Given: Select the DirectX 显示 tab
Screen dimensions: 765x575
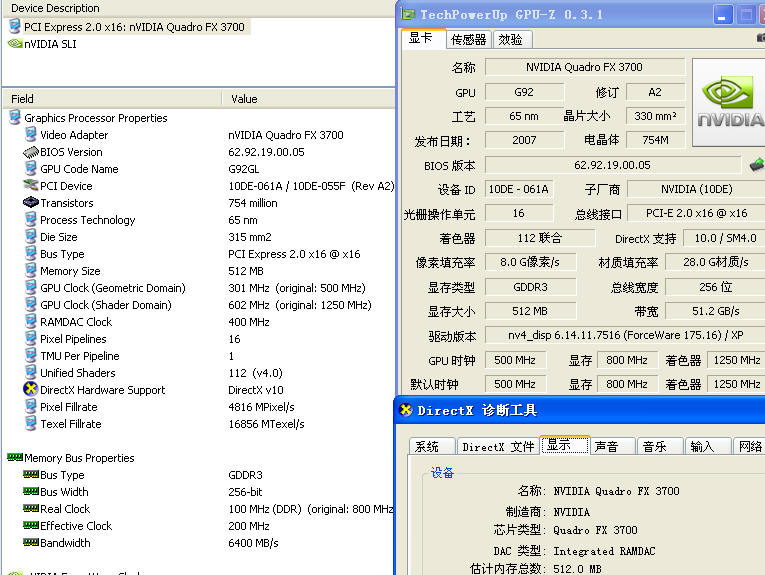Looking at the screenshot, I should tap(564, 445).
